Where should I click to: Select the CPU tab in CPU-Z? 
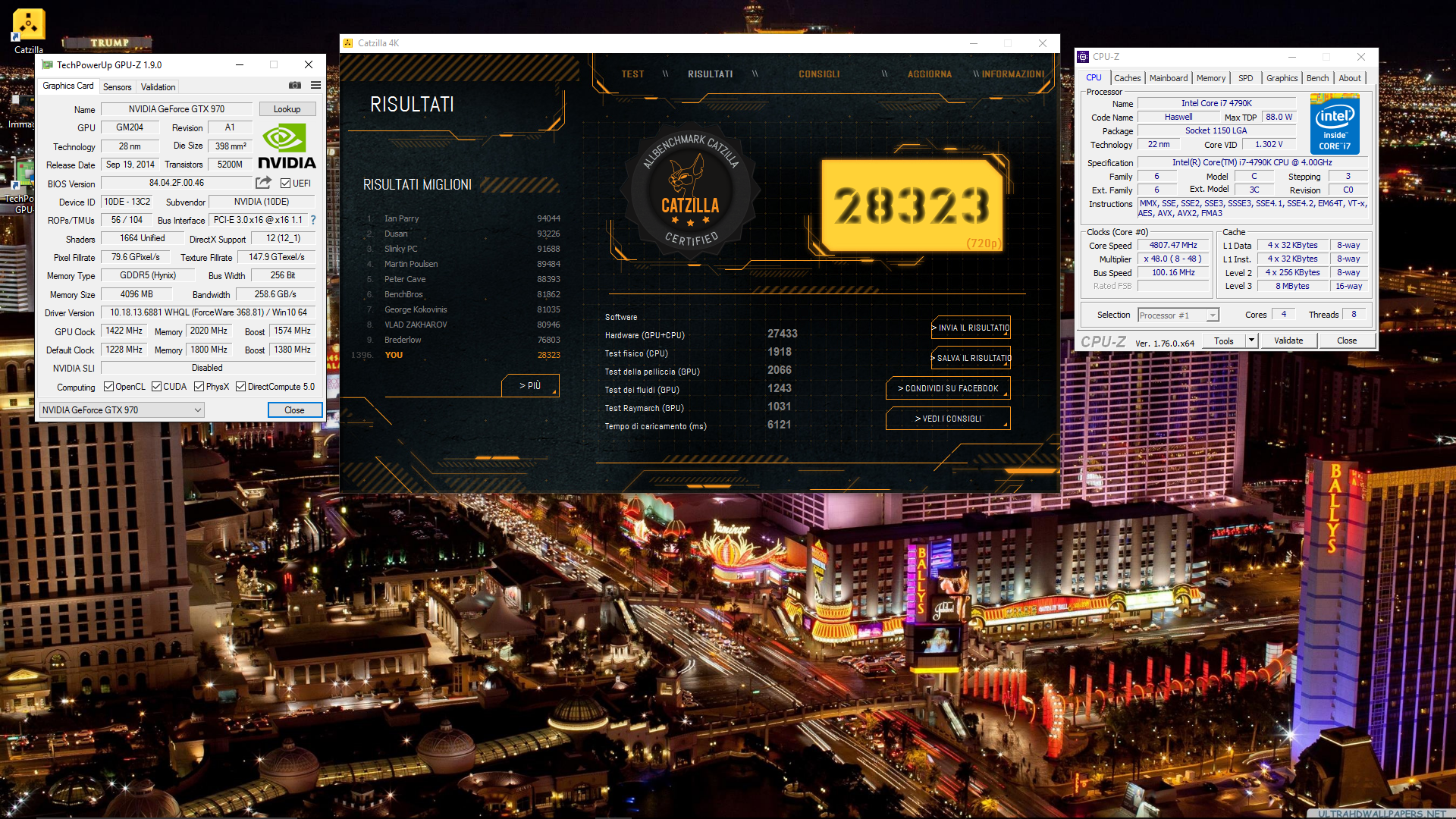tap(1094, 77)
